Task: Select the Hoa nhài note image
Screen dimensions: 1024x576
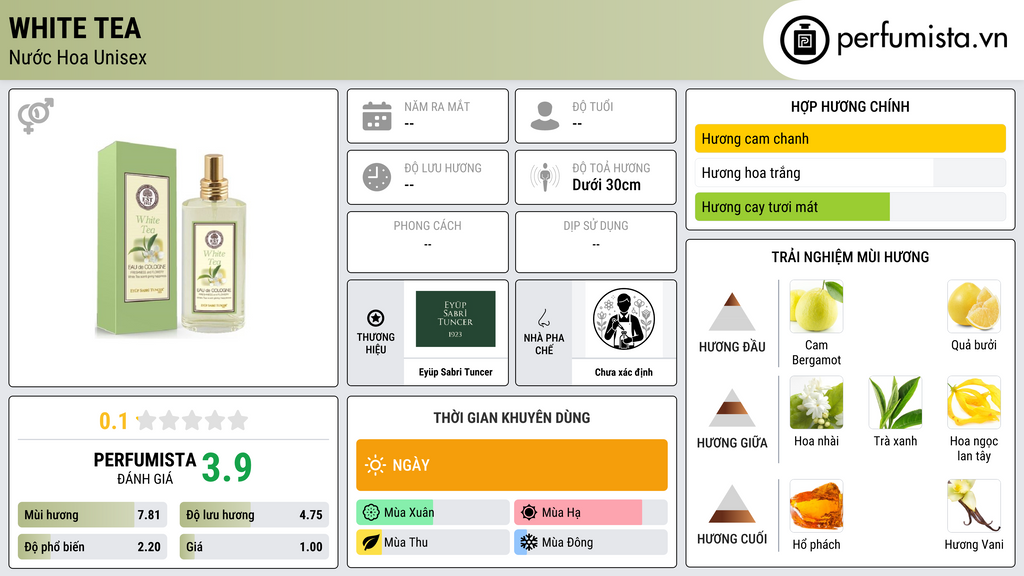Action: tap(816, 402)
